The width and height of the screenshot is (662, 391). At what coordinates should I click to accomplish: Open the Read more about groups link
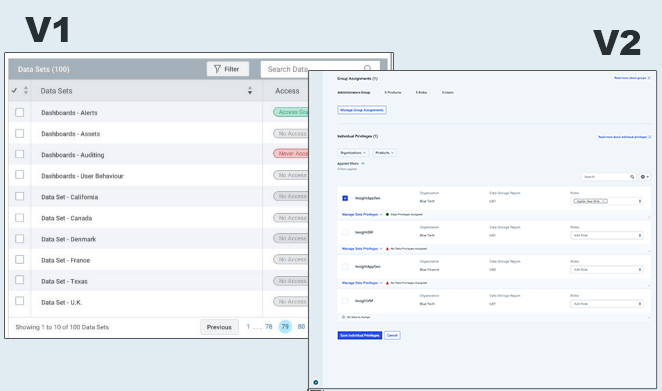[632, 78]
